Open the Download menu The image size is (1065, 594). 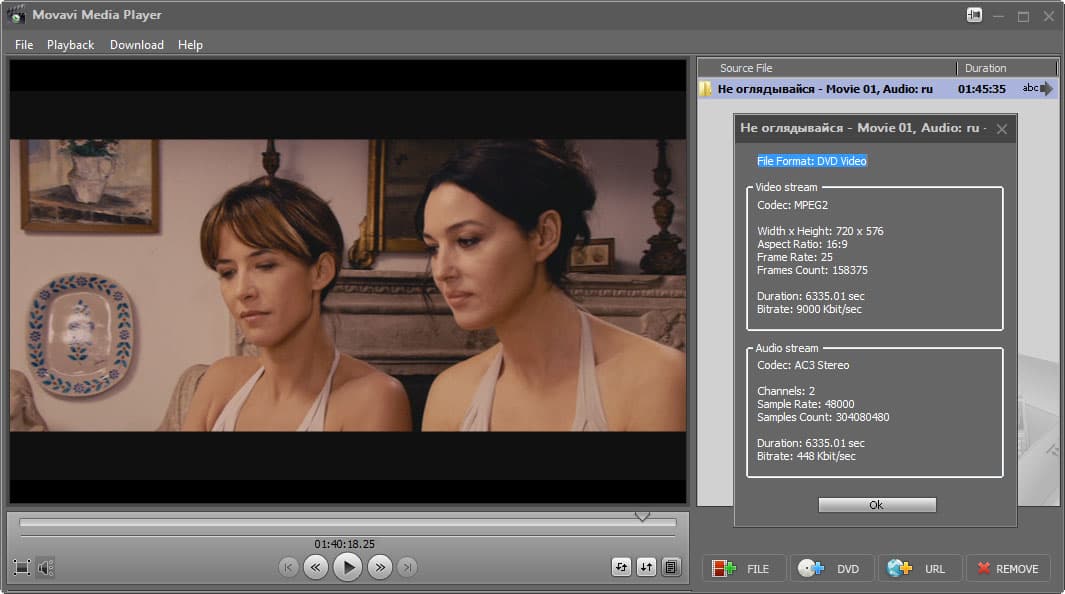point(137,45)
